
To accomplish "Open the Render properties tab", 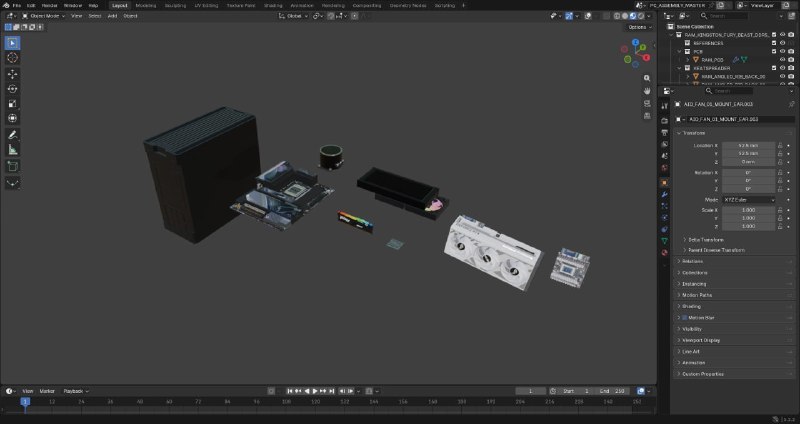I will [664, 121].
